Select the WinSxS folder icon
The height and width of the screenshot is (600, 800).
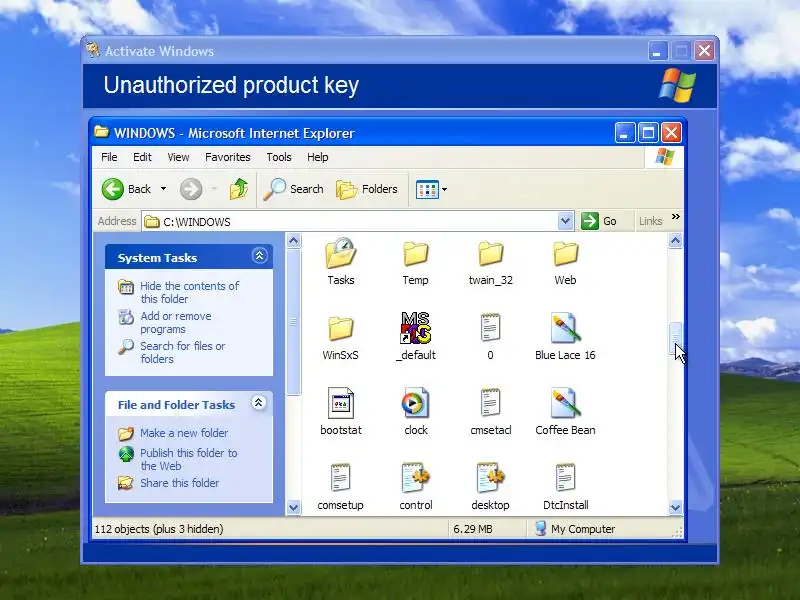(340, 329)
